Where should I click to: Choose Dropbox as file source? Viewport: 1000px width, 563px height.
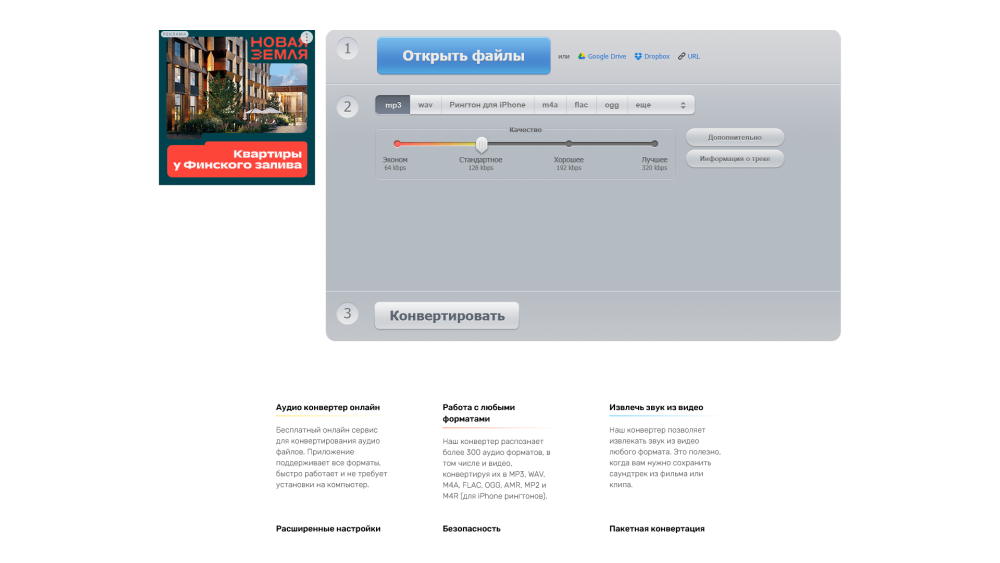(652, 57)
